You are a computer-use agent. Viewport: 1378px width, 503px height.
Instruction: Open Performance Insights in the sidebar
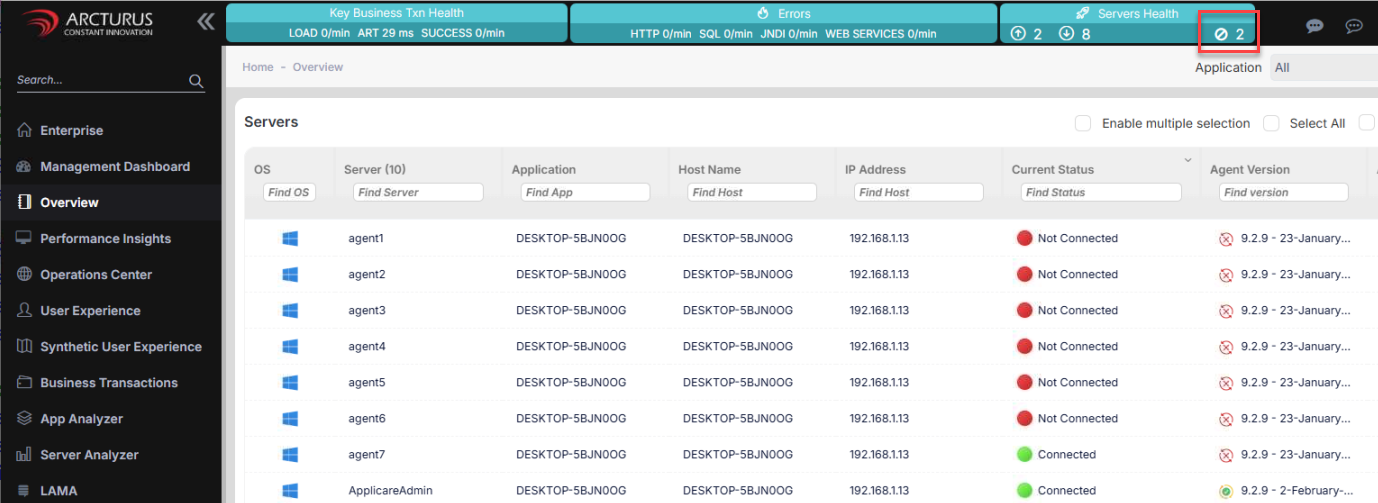pyautogui.click(x=105, y=239)
